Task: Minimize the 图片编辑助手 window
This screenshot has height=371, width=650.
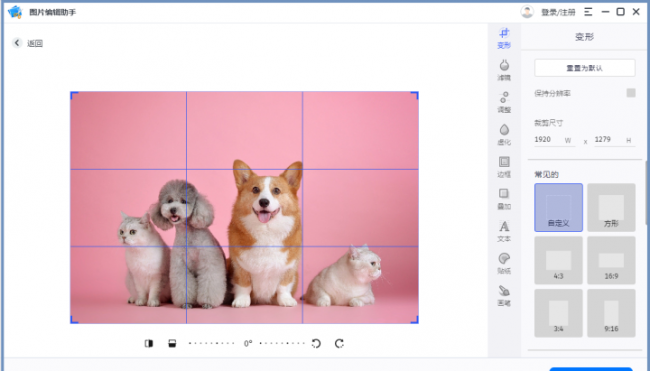Action: point(605,12)
